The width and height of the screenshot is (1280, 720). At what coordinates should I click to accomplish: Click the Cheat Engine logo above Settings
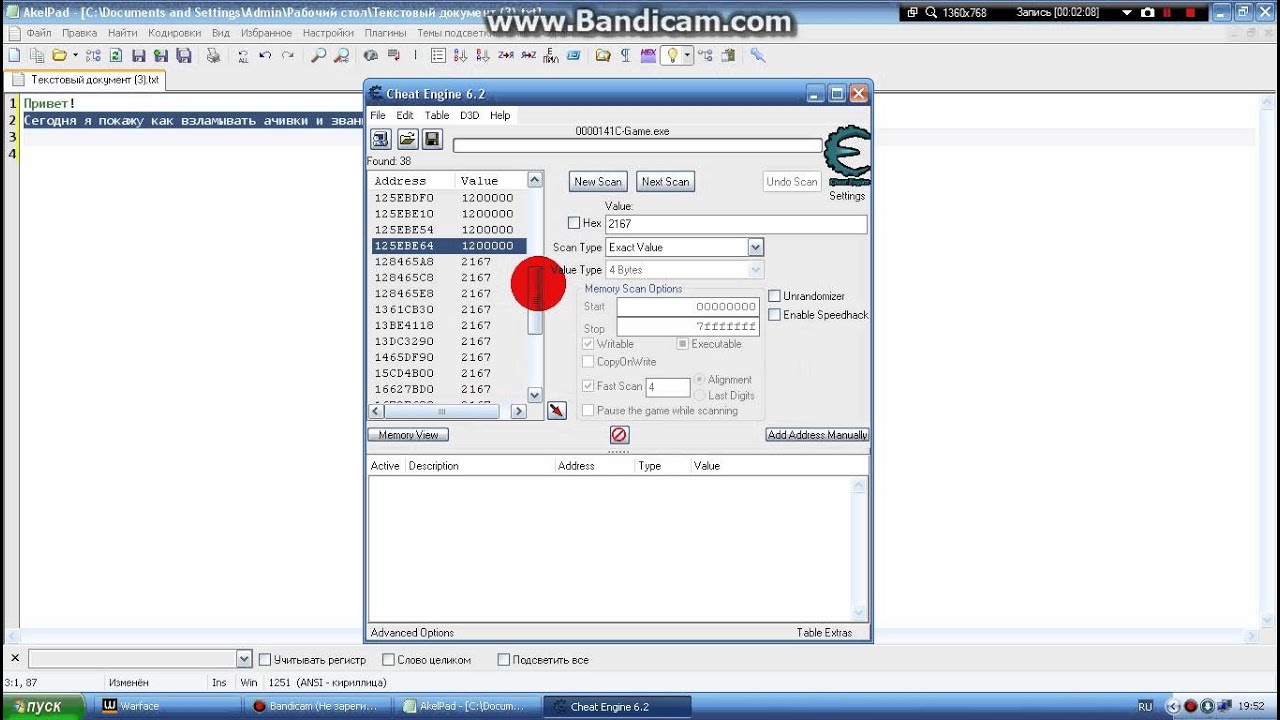[846, 155]
